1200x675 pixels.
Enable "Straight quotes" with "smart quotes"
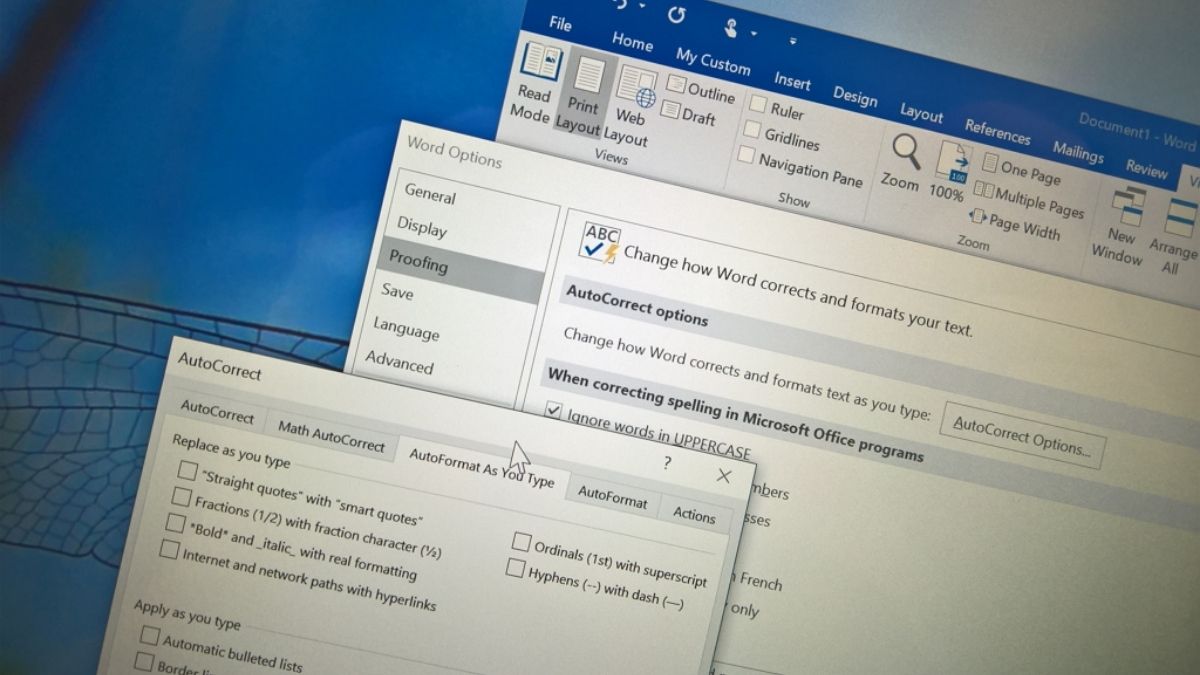(x=187, y=469)
